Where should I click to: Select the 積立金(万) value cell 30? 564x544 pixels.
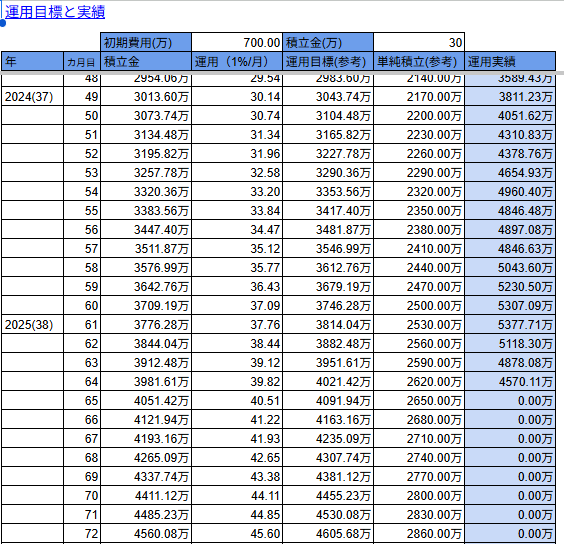click(419, 43)
